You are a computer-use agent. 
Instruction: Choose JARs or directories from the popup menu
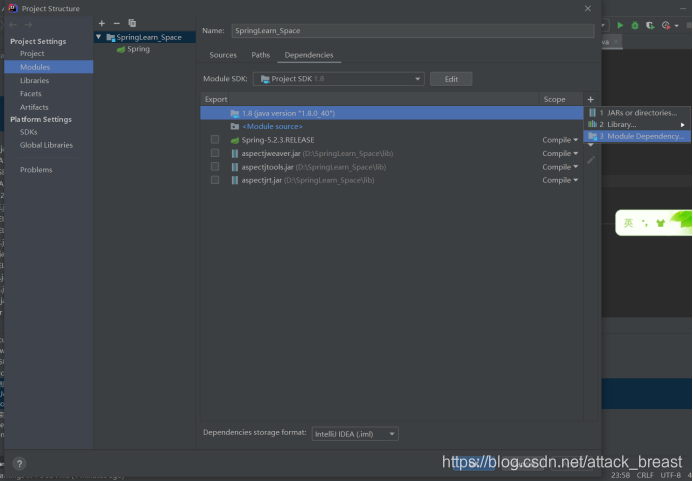637,113
